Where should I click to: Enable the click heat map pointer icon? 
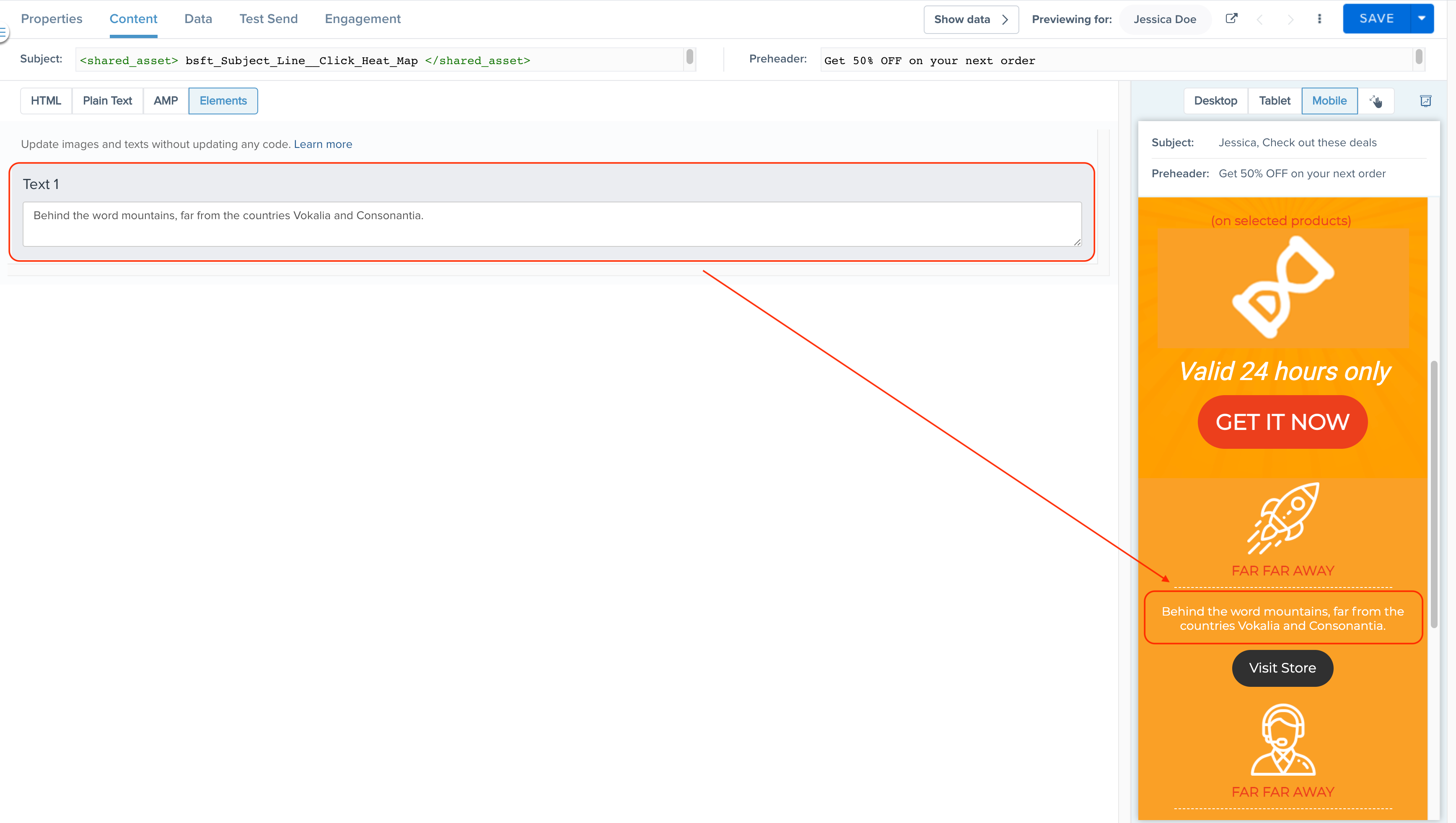(x=1376, y=101)
